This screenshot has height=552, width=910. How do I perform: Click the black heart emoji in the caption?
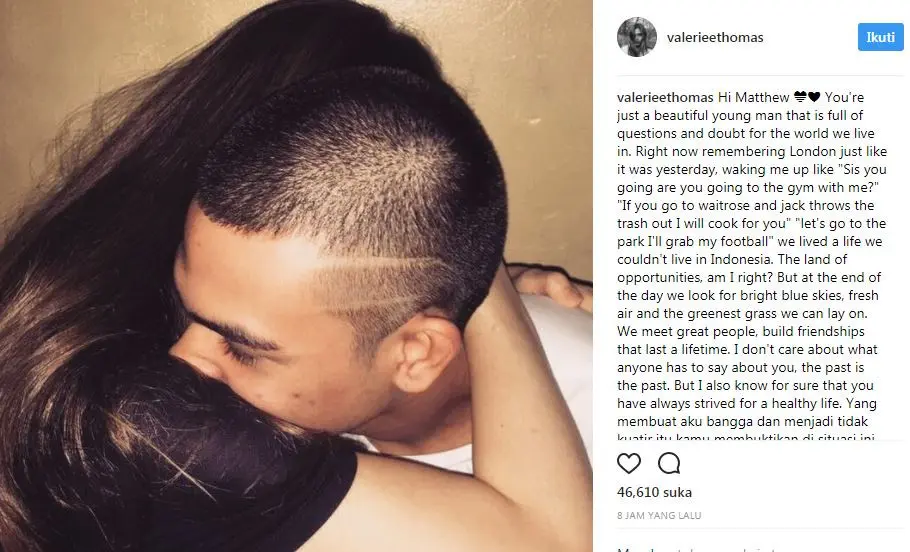(x=814, y=97)
